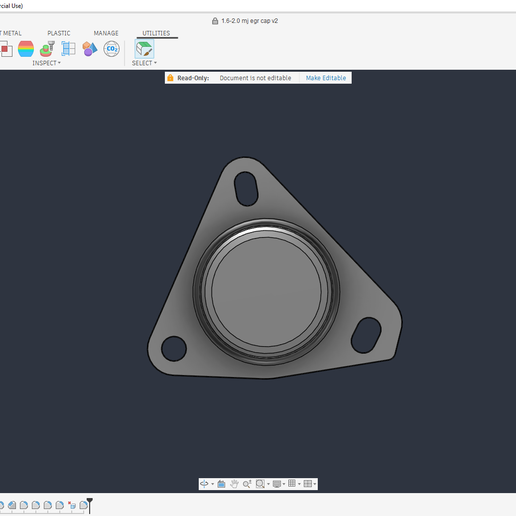
Task: Select the bottom-left round mounting hole
Action: [x=174, y=348]
